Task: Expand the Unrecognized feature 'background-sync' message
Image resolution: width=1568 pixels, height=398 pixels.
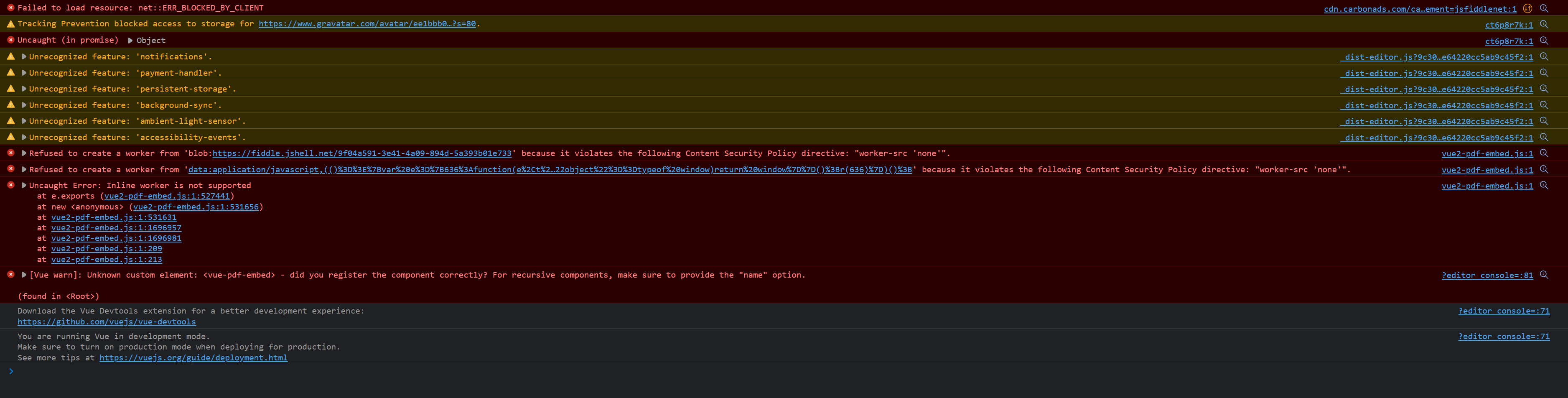Action: (x=24, y=105)
